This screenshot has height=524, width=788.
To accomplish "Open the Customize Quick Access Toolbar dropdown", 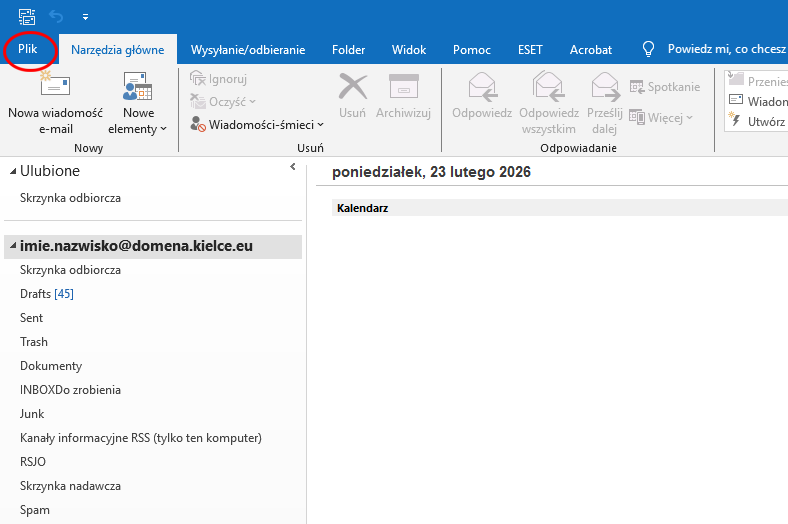I will point(85,17).
